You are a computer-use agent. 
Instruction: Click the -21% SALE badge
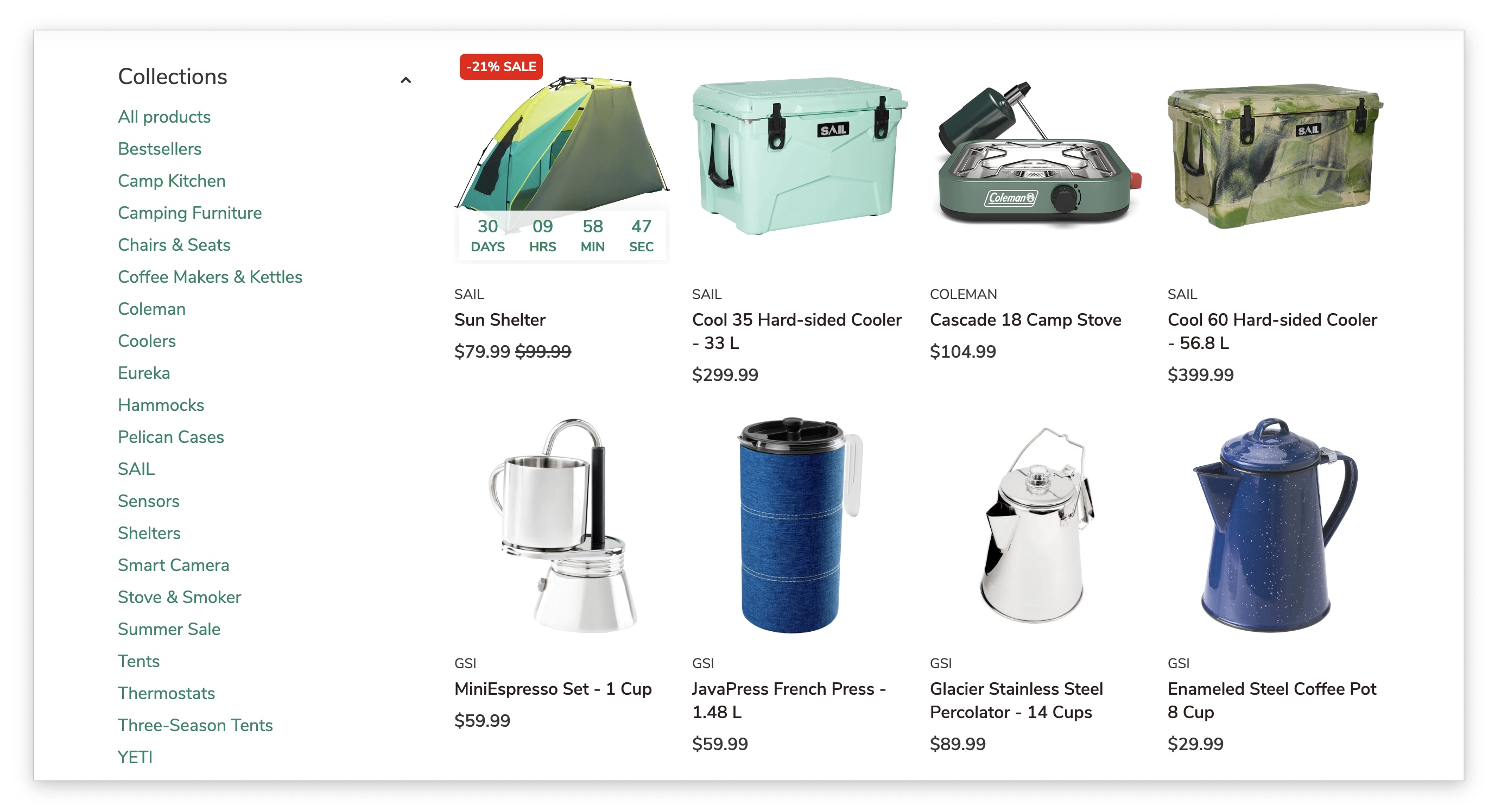(501, 67)
